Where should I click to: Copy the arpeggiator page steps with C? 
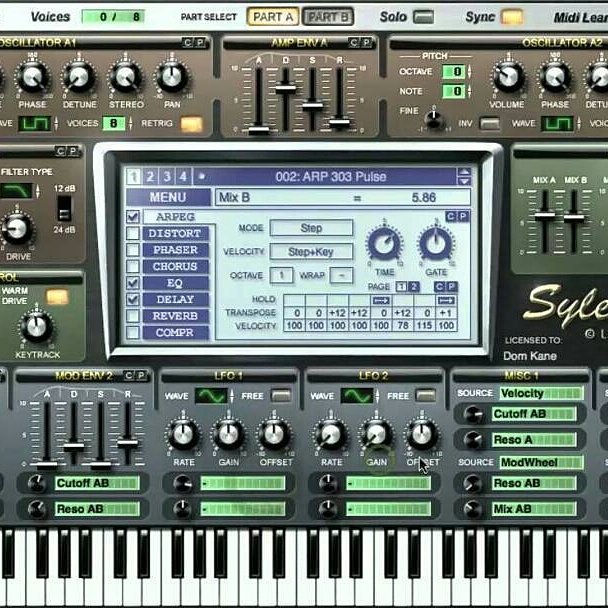(x=439, y=287)
